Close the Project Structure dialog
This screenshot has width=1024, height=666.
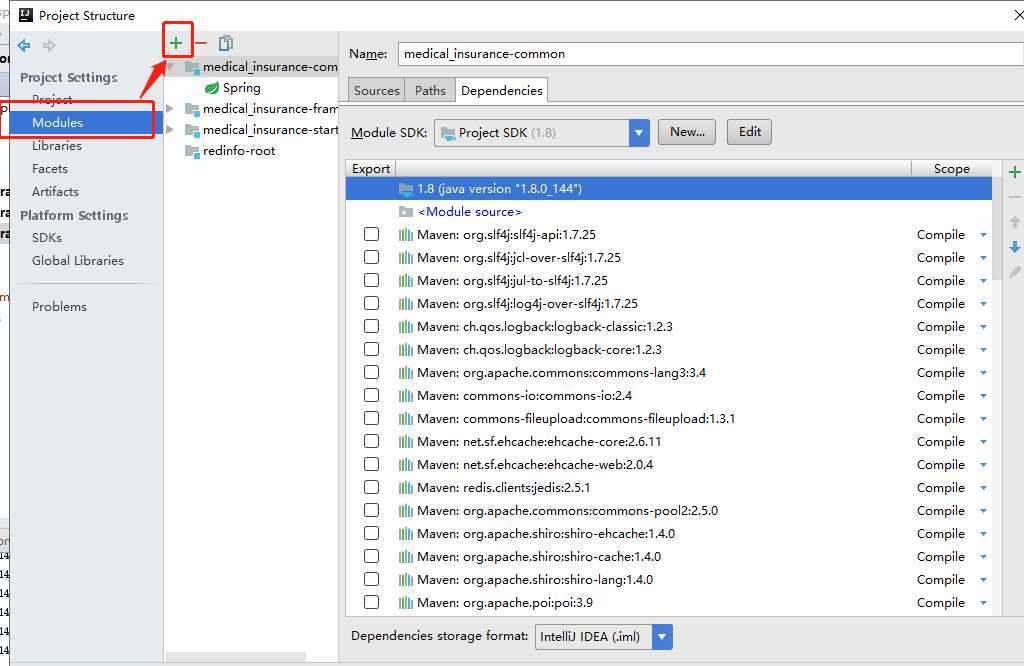pyautogui.click(x=1017, y=14)
